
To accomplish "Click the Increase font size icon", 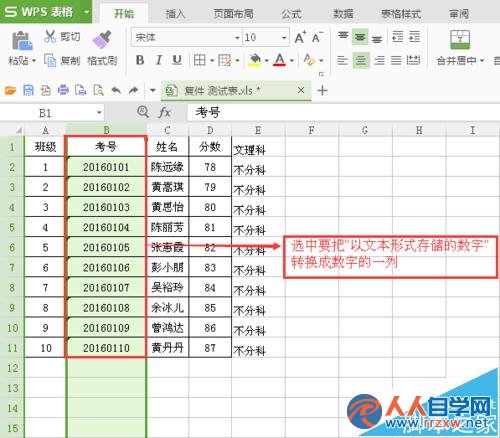I will pyautogui.click(x=300, y=37).
